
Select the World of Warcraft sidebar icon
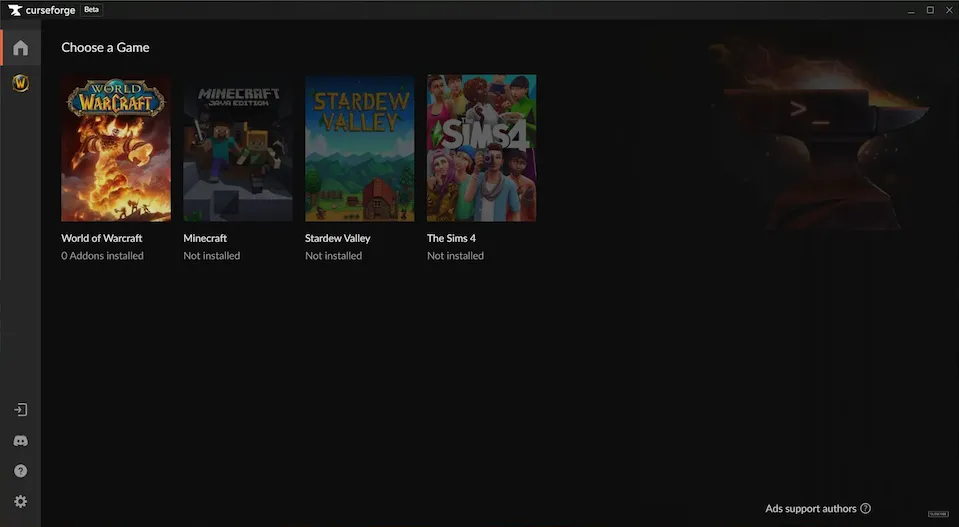20,84
